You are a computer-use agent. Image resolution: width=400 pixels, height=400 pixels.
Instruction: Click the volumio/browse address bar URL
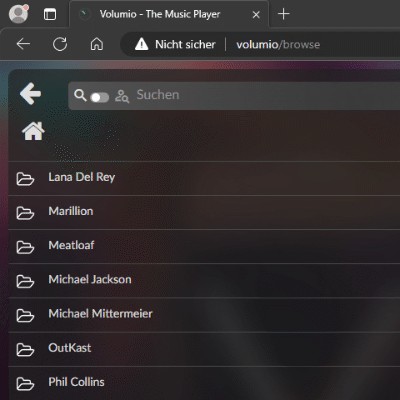click(278, 45)
